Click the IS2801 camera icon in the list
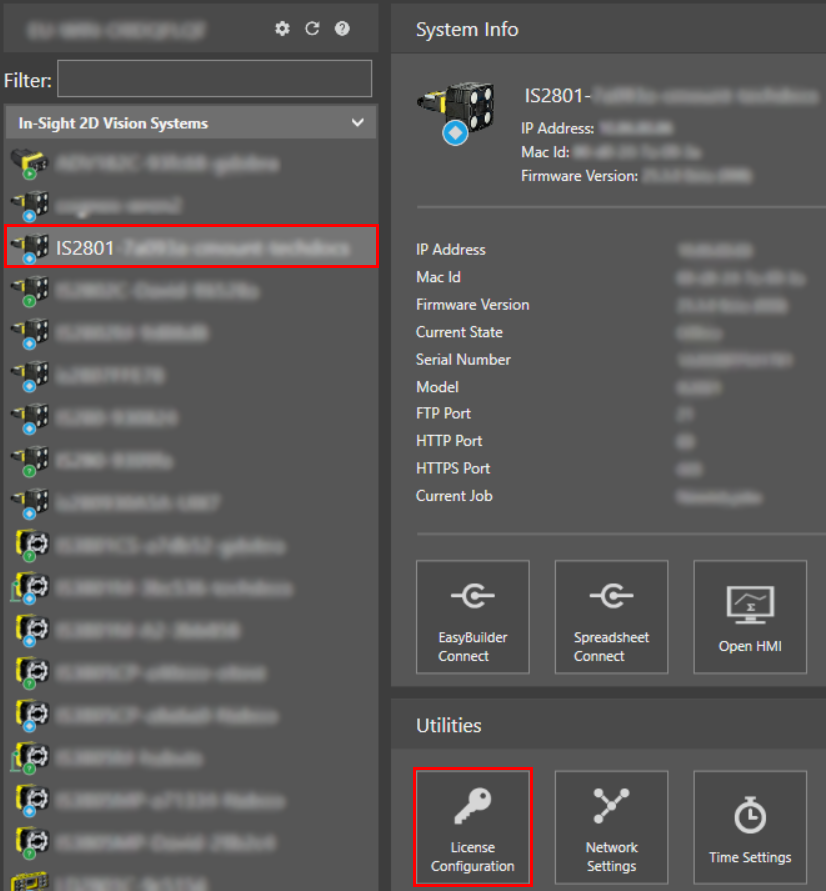Screen dimensions: 826x891 (29, 247)
